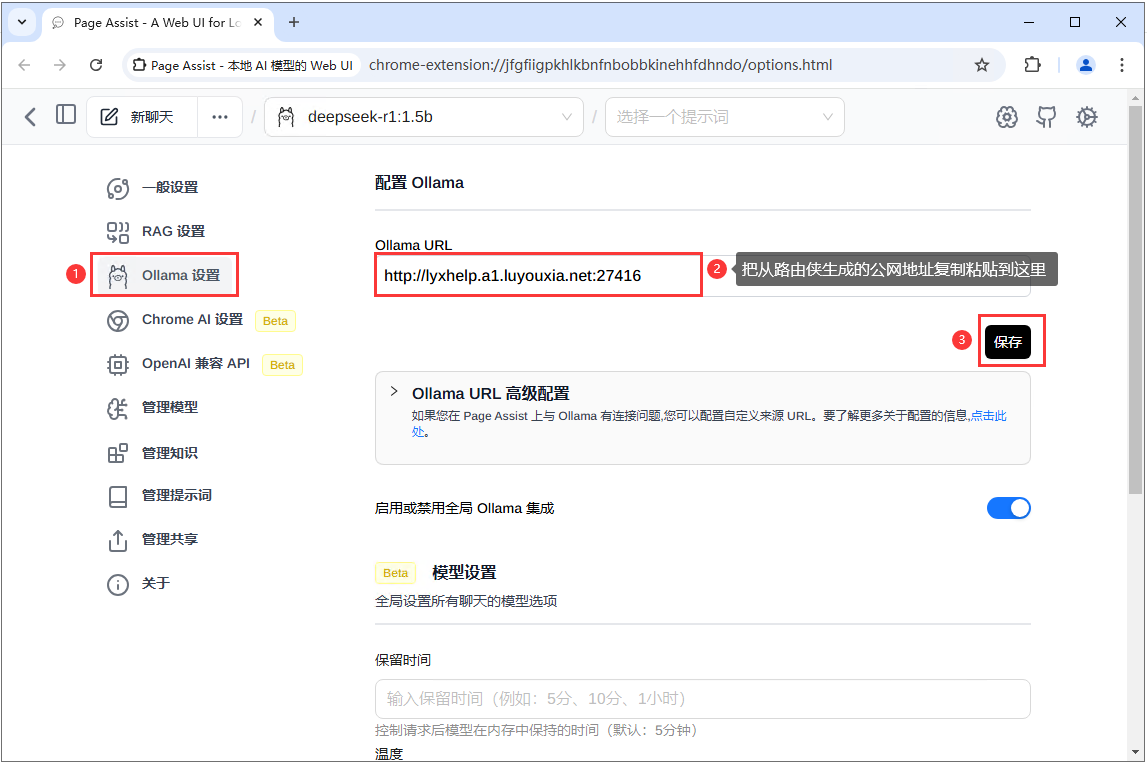Open the browser extensions puzzle icon
1147x766 pixels.
[x=1032, y=65]
